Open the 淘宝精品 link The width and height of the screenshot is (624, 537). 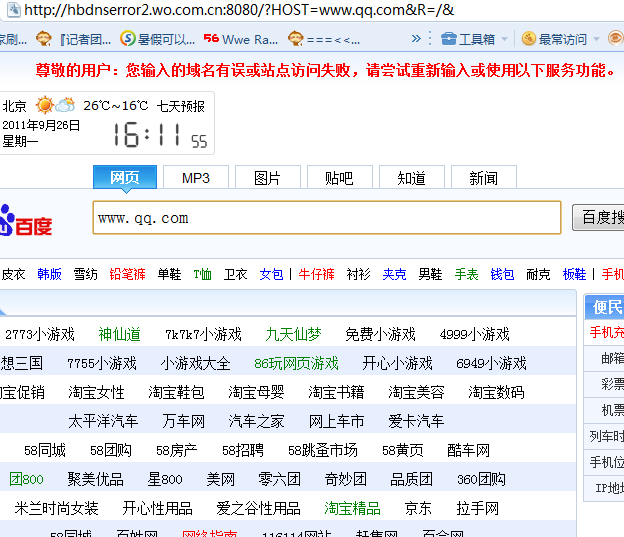[352, 508]
